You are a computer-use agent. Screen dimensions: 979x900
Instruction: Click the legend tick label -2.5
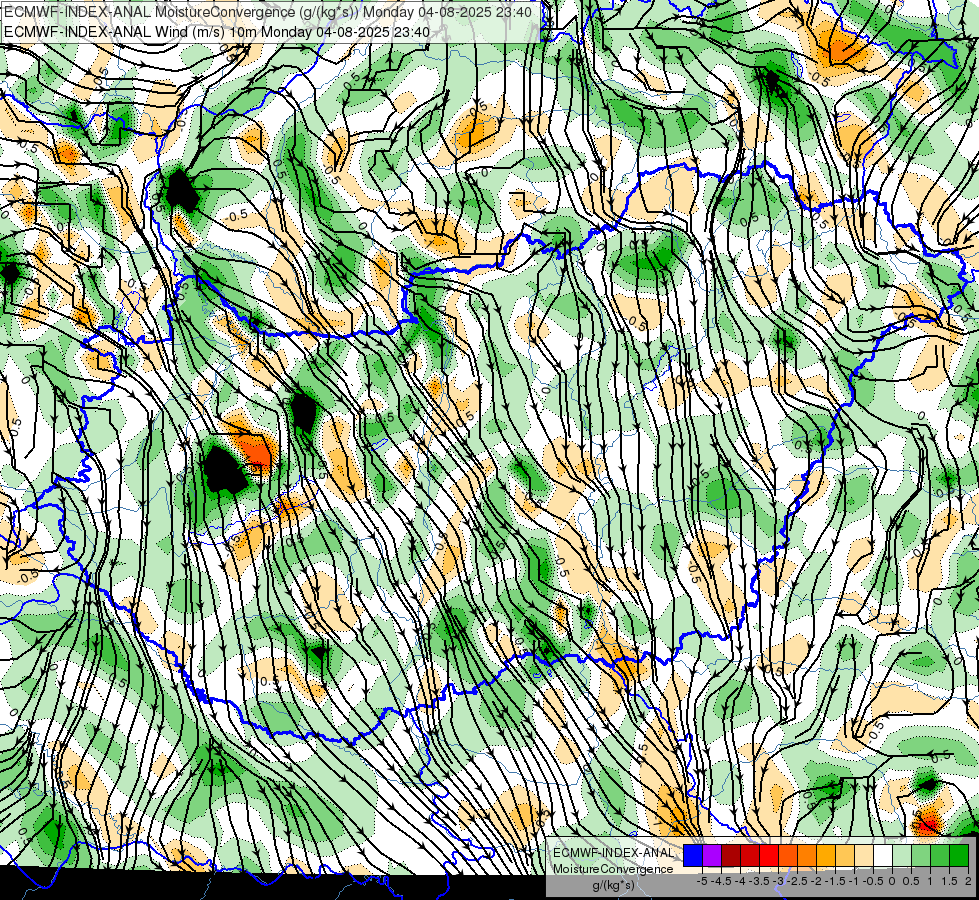(x=797, y=881)
